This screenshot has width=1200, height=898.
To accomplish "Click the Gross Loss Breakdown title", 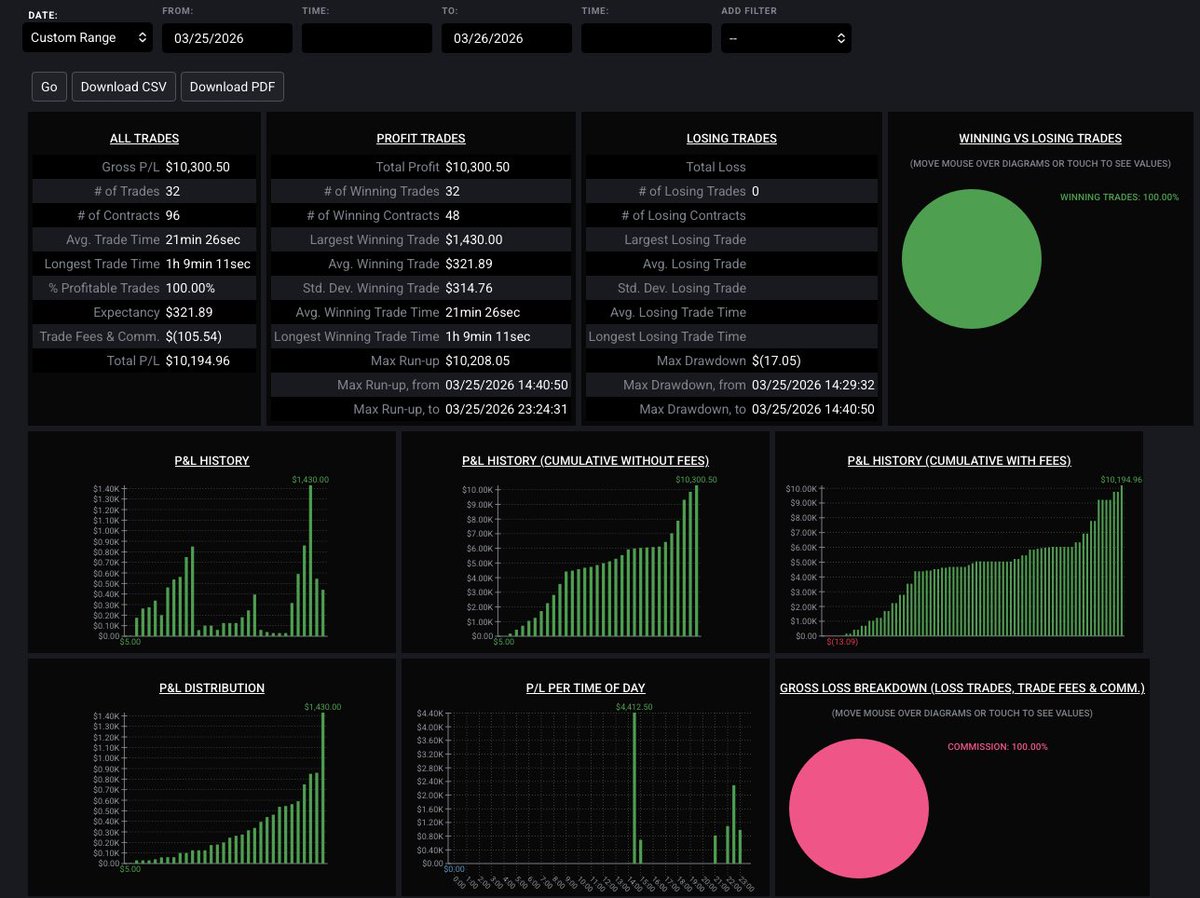I will coord(962,688).
